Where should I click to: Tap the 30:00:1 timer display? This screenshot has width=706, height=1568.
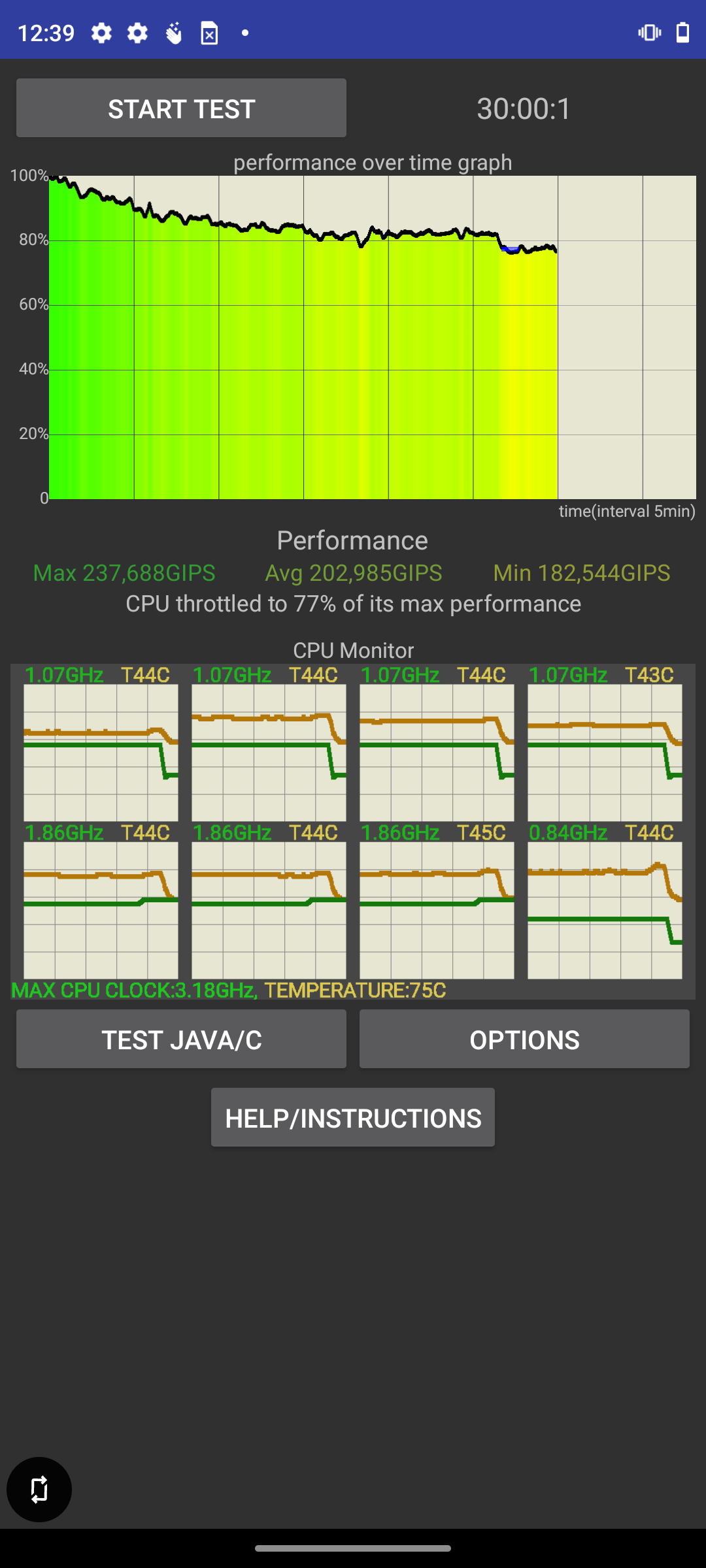click(x=524, y=108)
